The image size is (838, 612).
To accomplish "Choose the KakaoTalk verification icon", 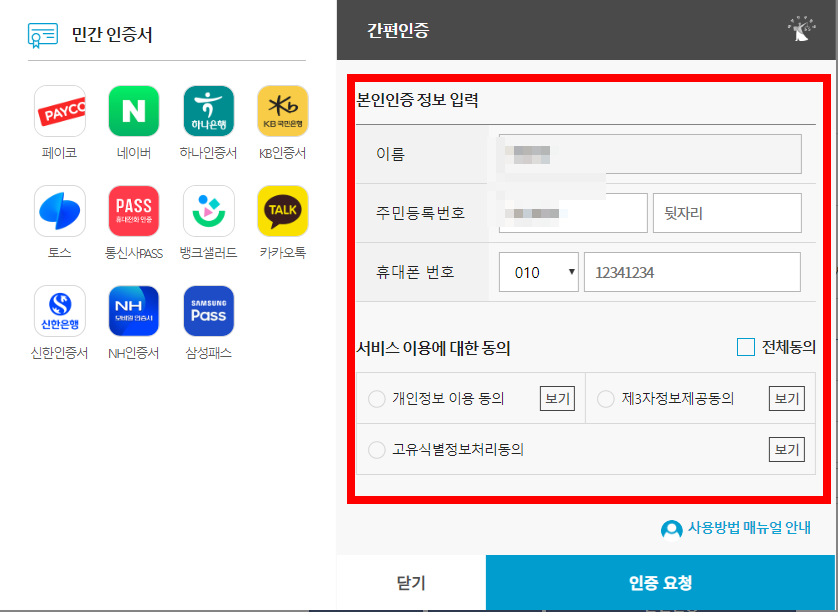I will tap(282, 210).
